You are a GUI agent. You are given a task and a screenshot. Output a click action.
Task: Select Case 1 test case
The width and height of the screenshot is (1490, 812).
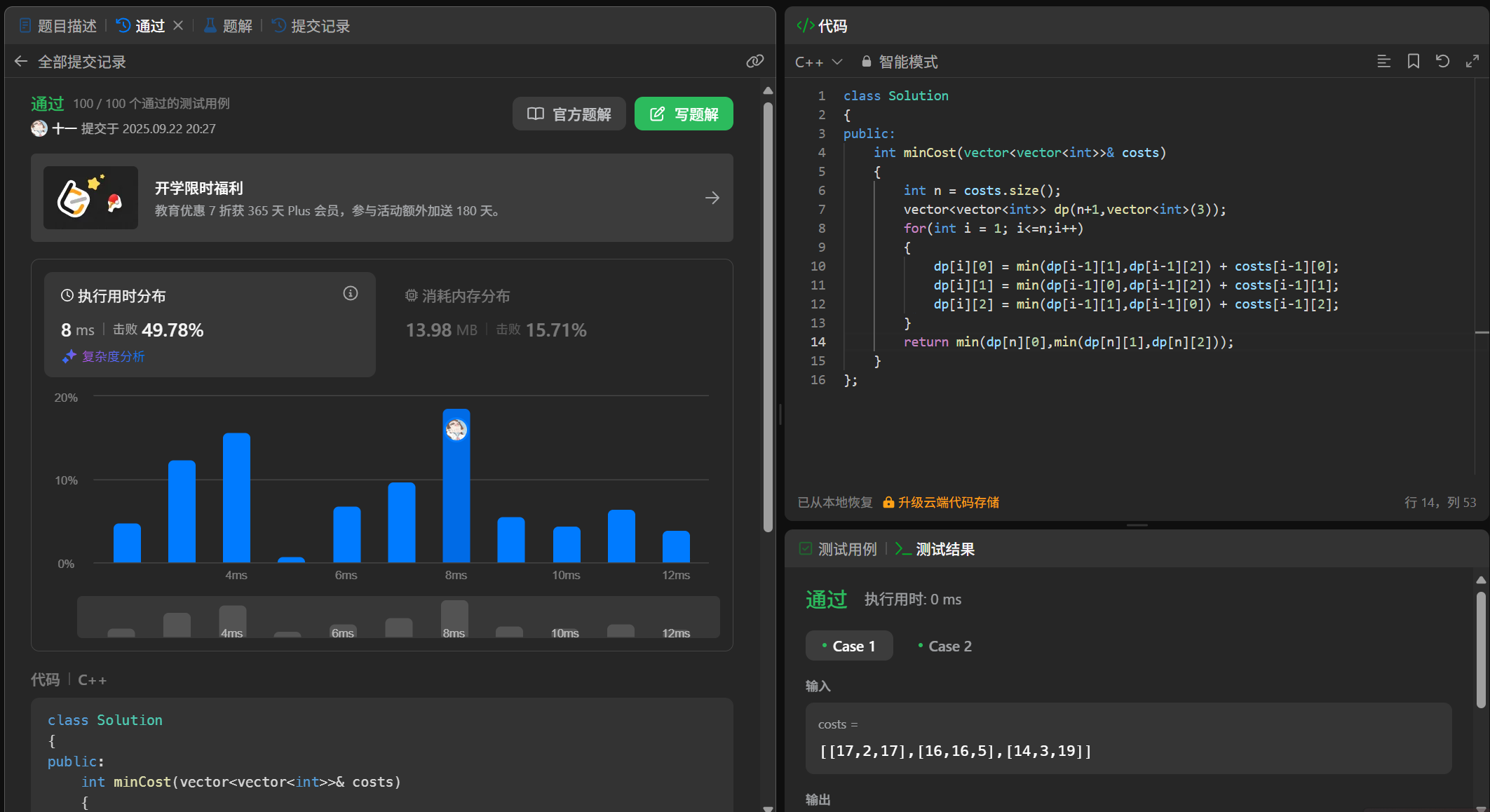[849, 646]
